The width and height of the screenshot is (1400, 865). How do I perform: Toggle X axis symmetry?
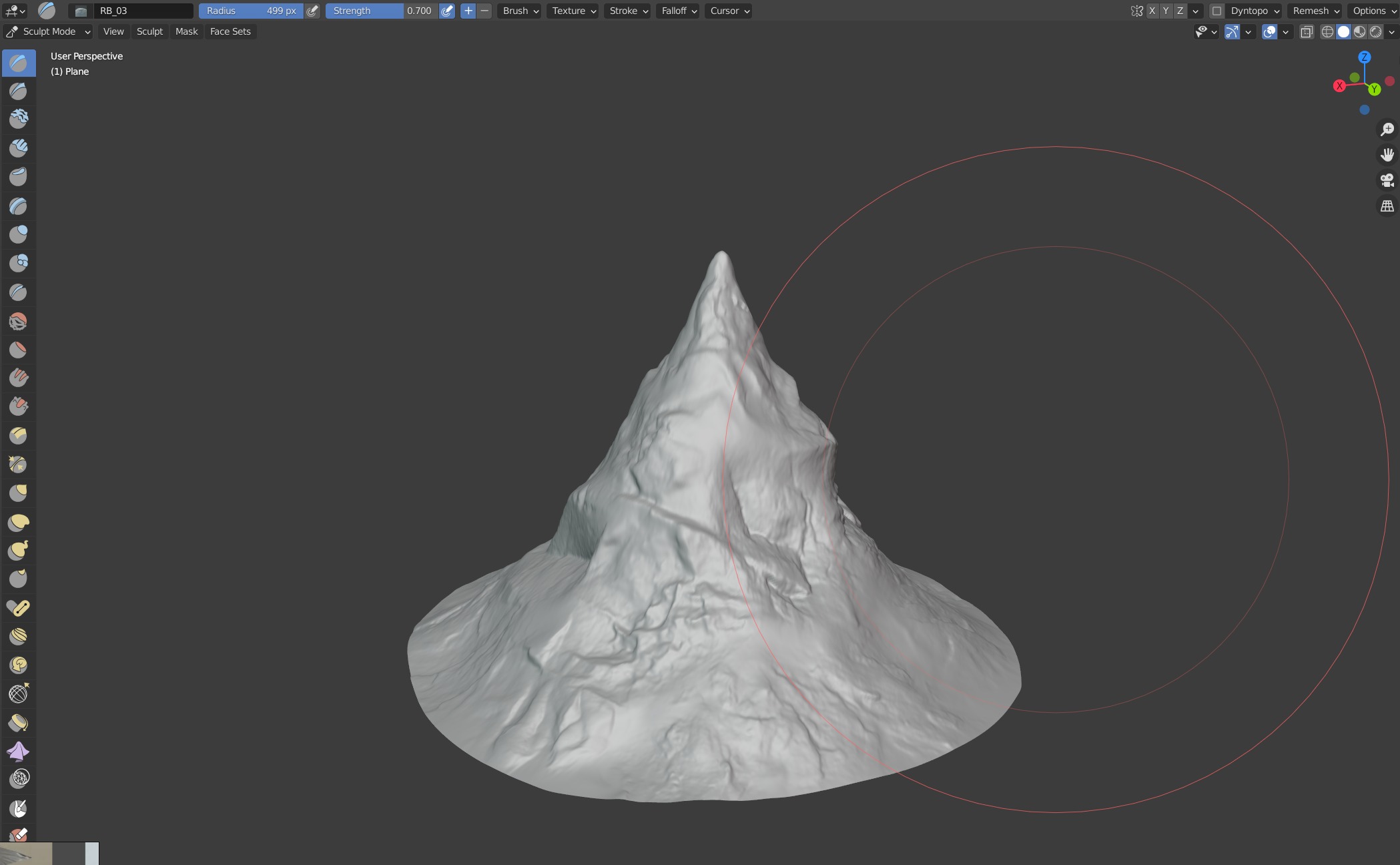[x=1152, y=11]
